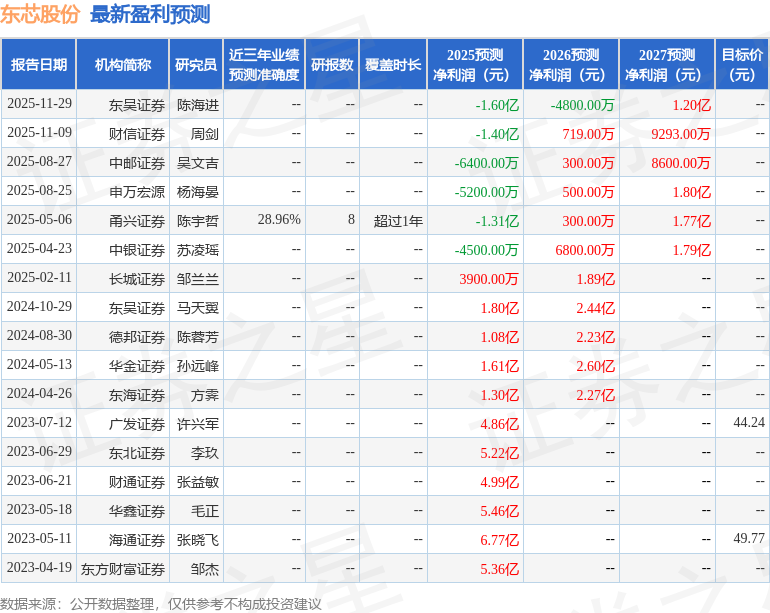Click the date 2025-11-29 cell
770x613 pixels.
(39, 104)
